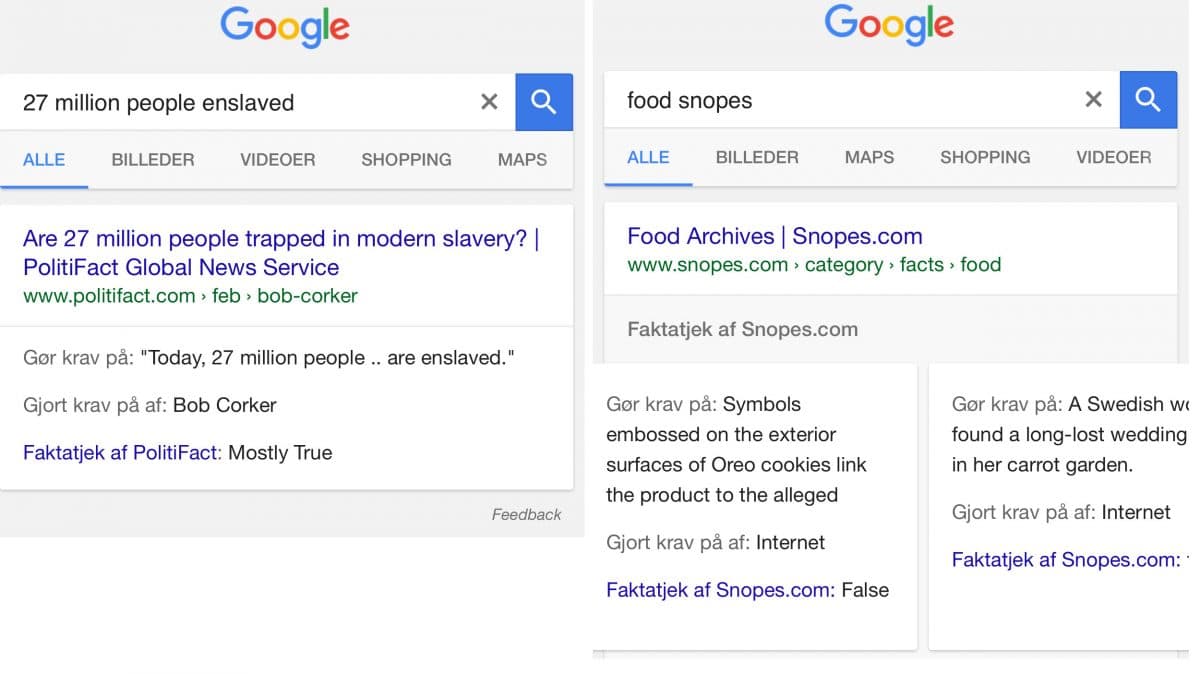
Task: Focus the '27 million people enslaved' search field
Action: click(240, 103)
